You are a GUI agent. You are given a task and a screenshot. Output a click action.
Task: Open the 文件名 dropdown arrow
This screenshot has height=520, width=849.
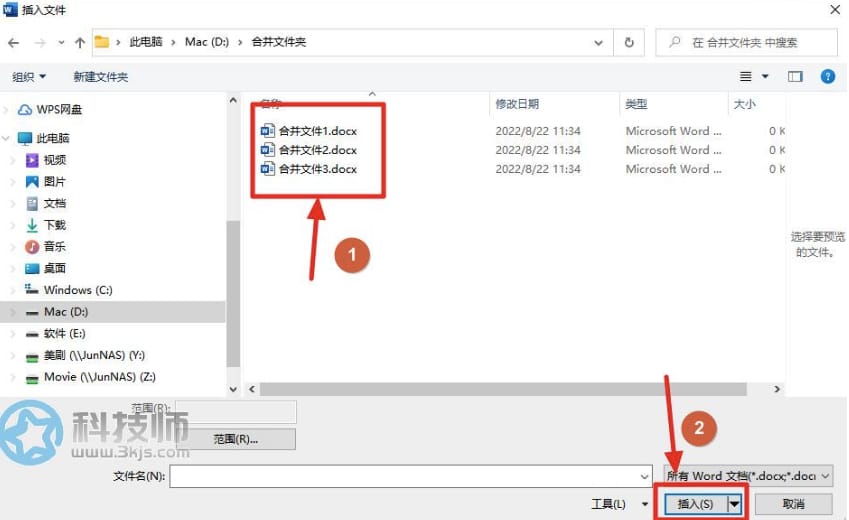click(644, 477)
